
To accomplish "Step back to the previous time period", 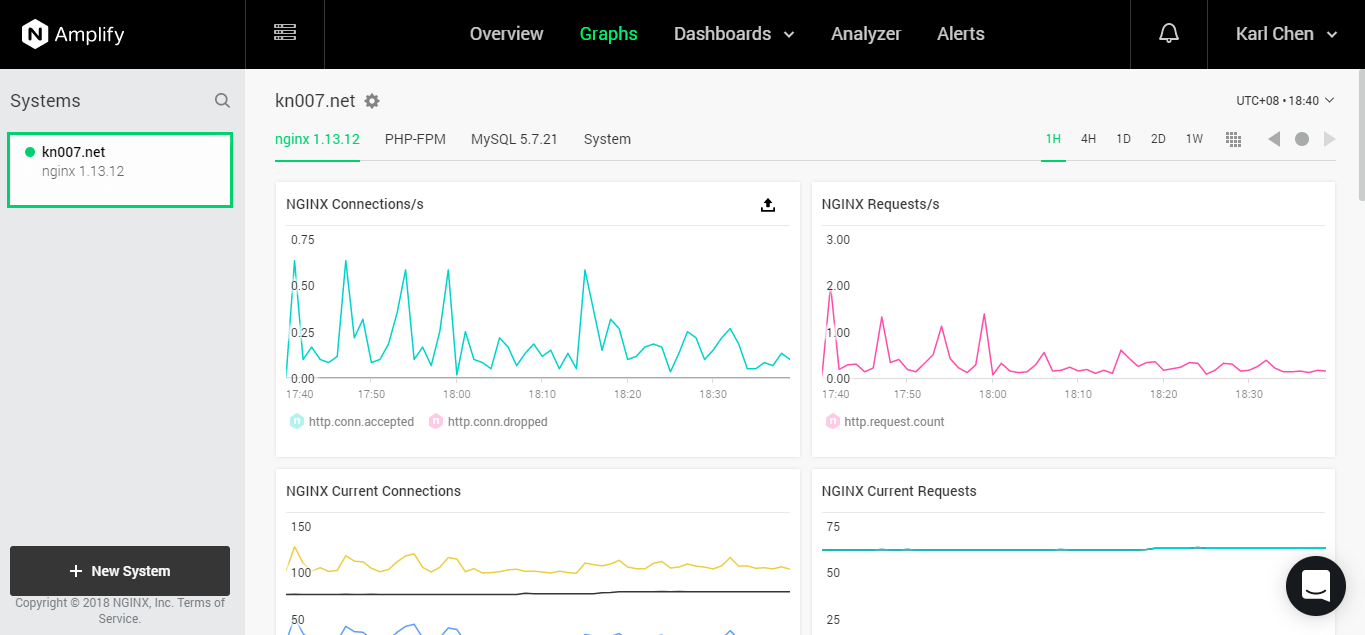I will [x=1274, y=139].
